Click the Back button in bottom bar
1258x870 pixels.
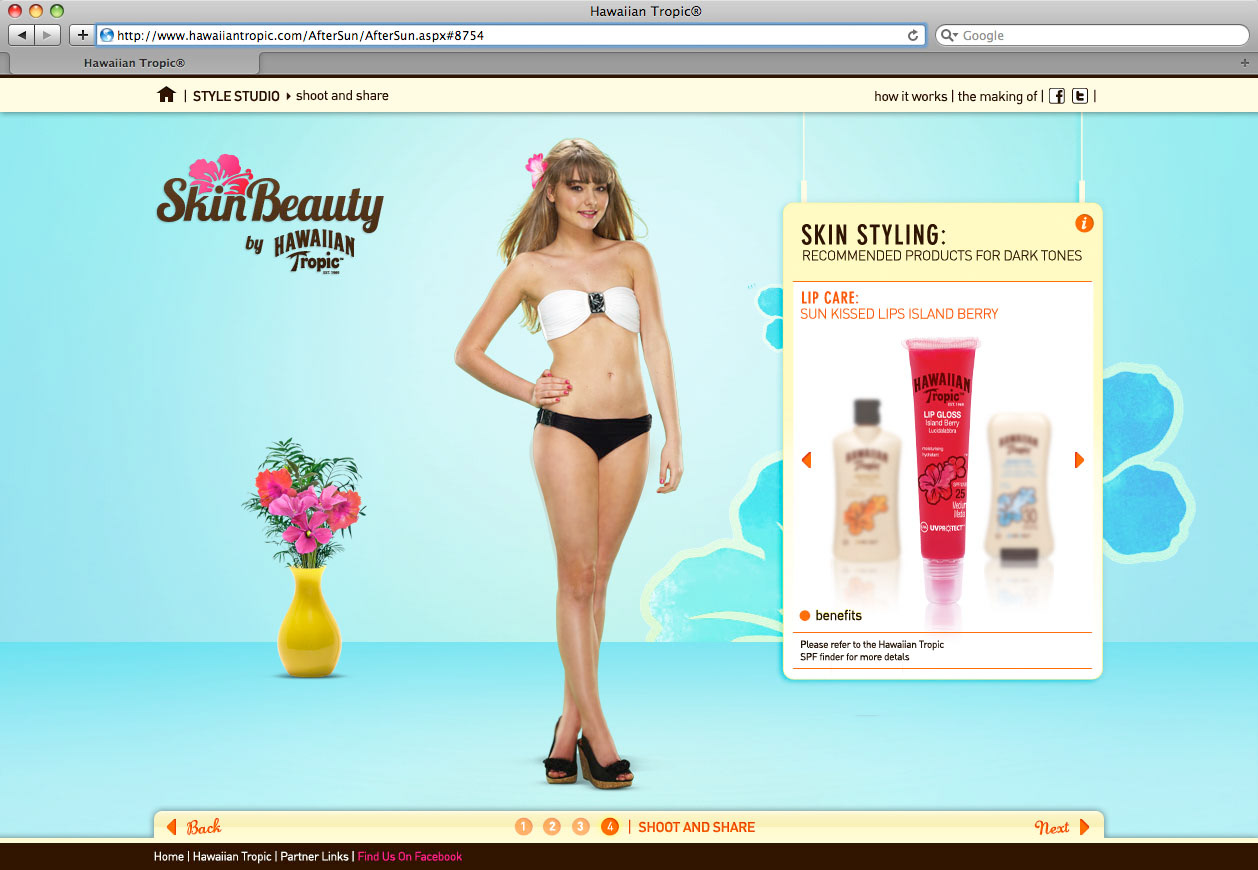pyautogui.click(x=194, y=827)
